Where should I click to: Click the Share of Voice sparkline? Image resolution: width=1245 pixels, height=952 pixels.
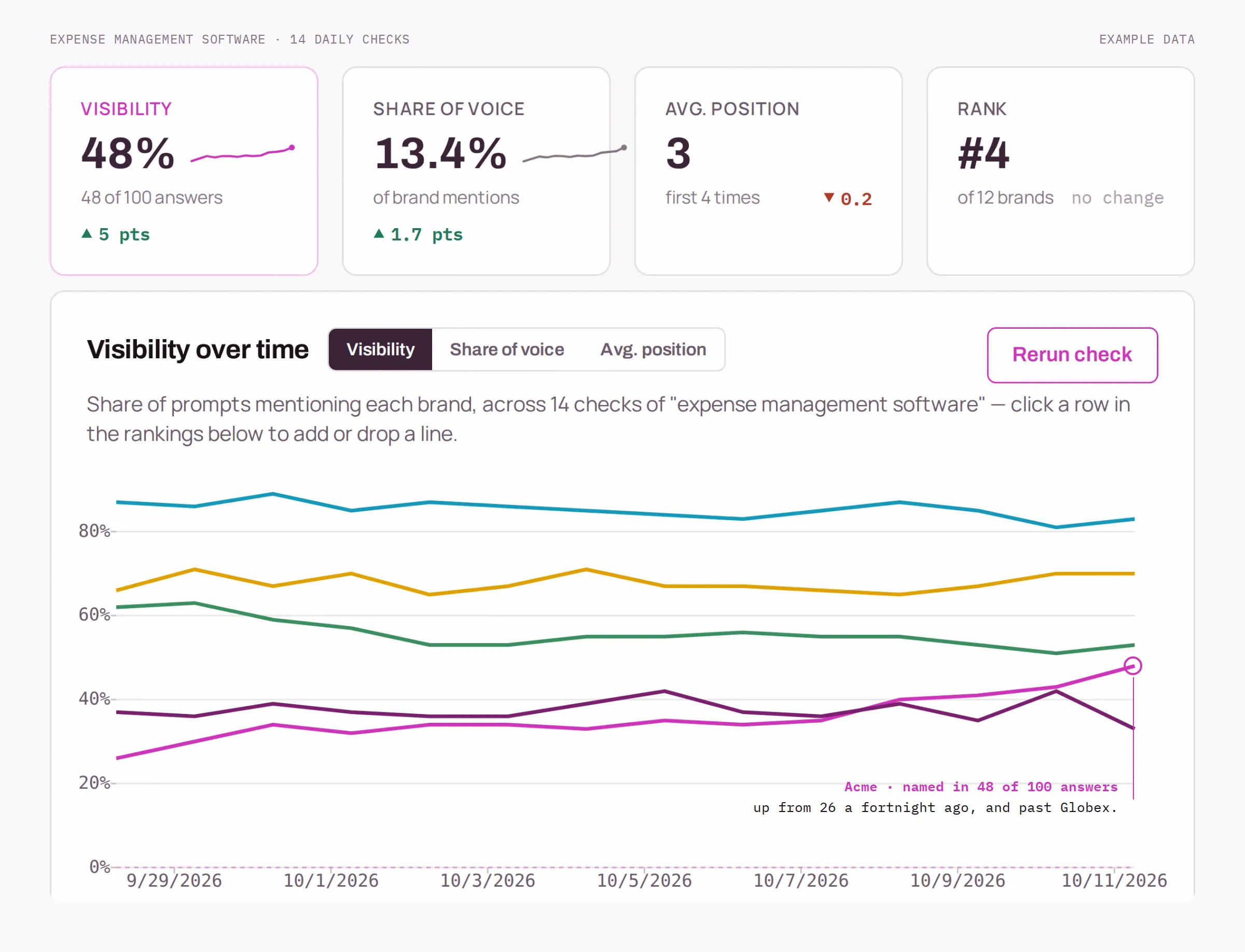(574, 154)
